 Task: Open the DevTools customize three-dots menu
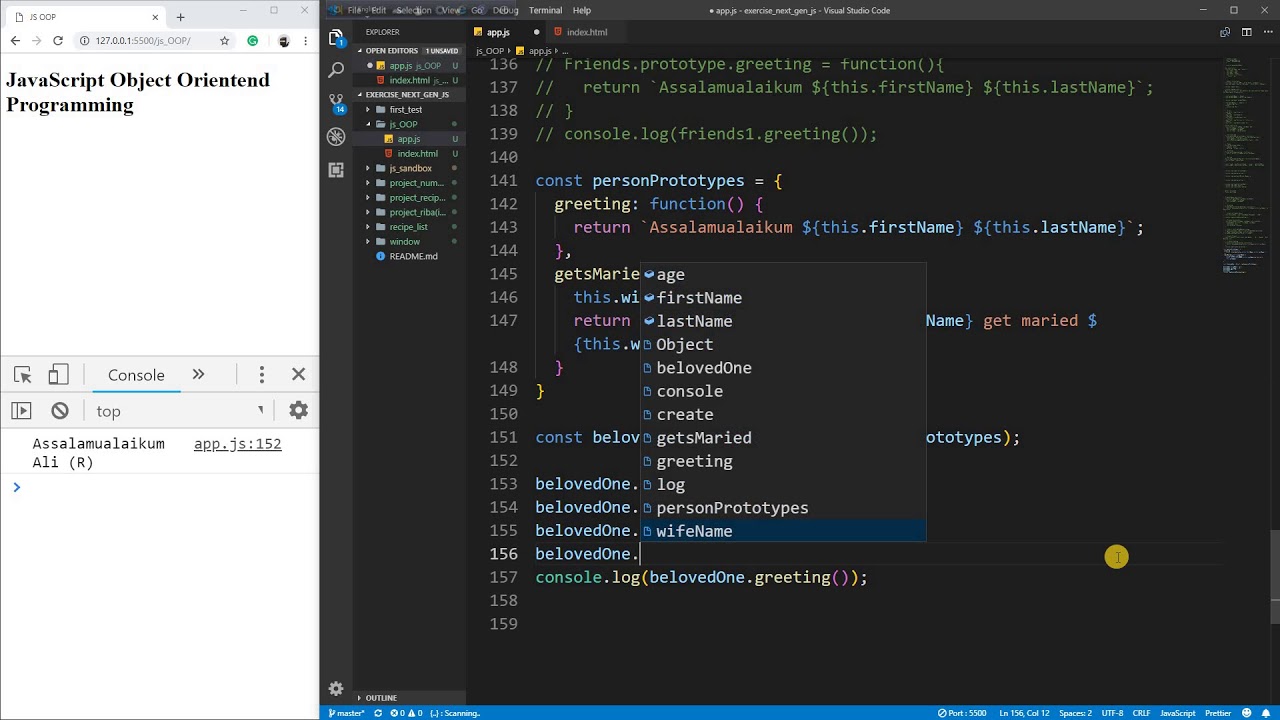261,375
